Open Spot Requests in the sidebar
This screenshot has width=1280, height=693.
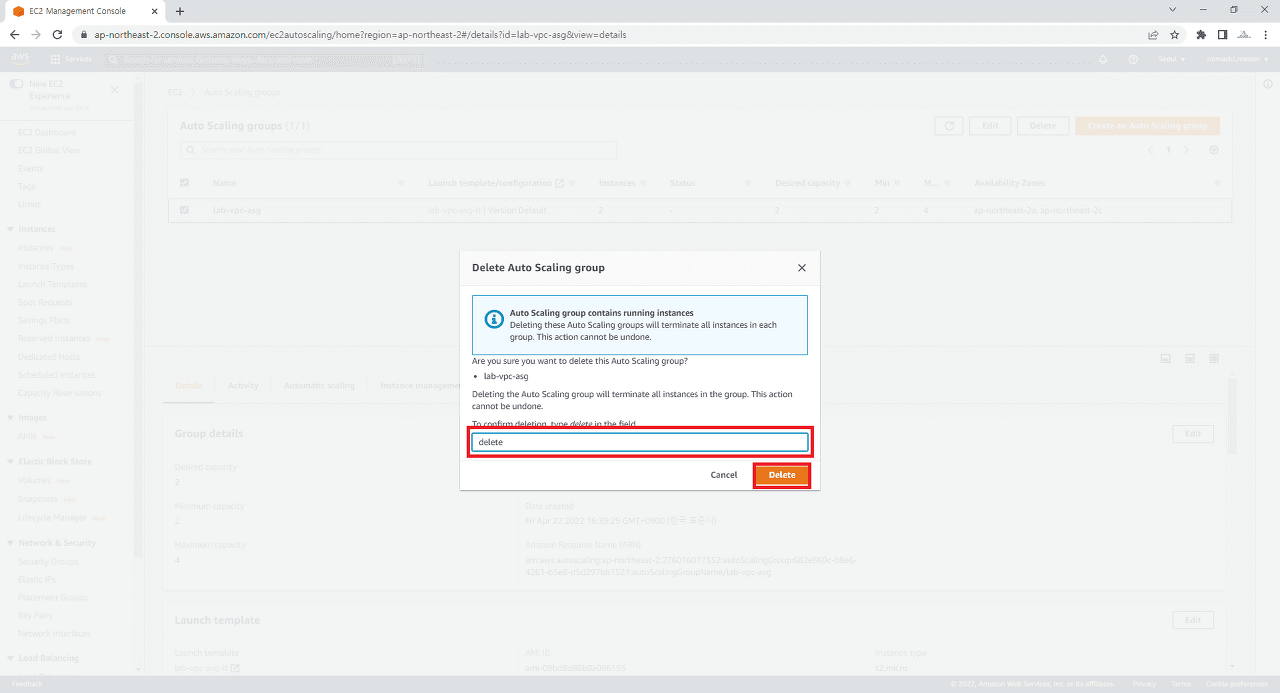[46, 302]
